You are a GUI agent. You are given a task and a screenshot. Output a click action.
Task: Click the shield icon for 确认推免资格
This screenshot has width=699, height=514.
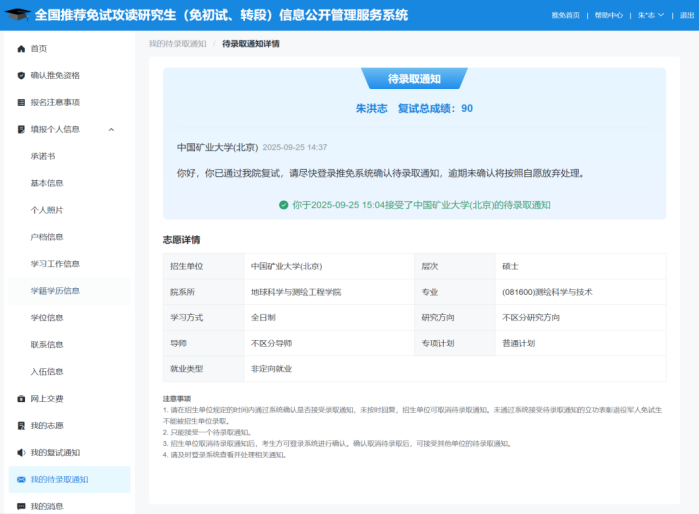(x=21, y=75)
